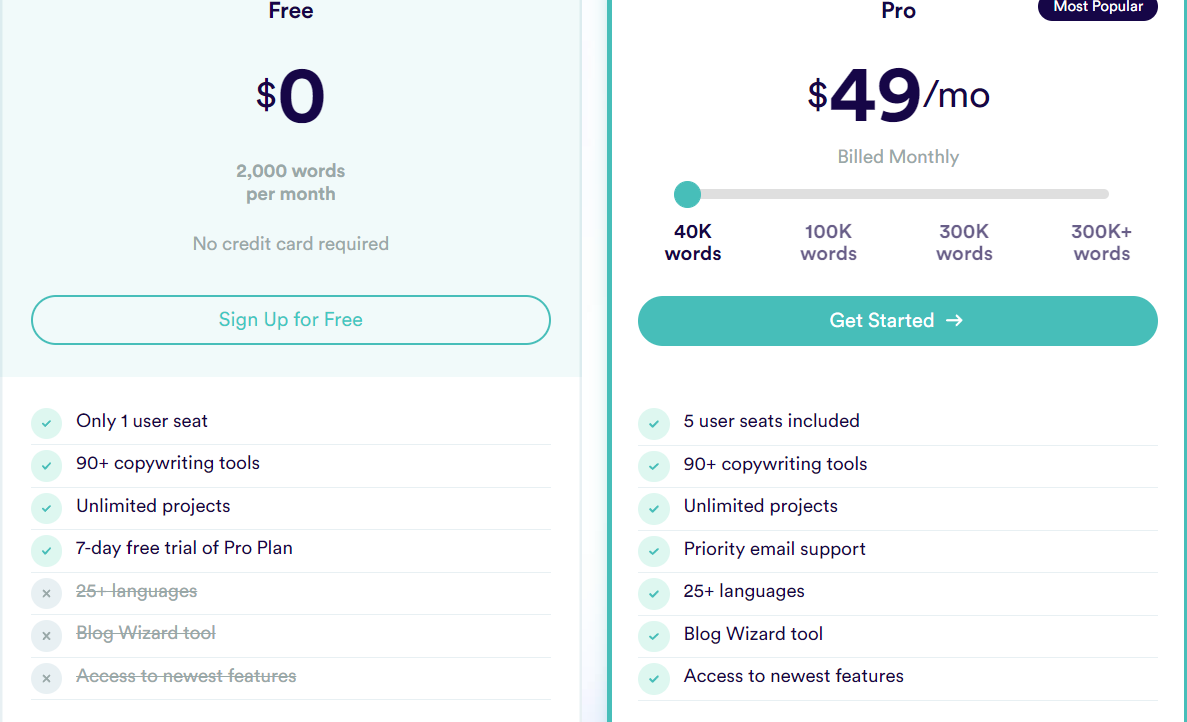Viewport: 1187px width, 722px height.
Task: Click X icon beside crossed-out 25+ languages
Action: [x=46, y=593]
